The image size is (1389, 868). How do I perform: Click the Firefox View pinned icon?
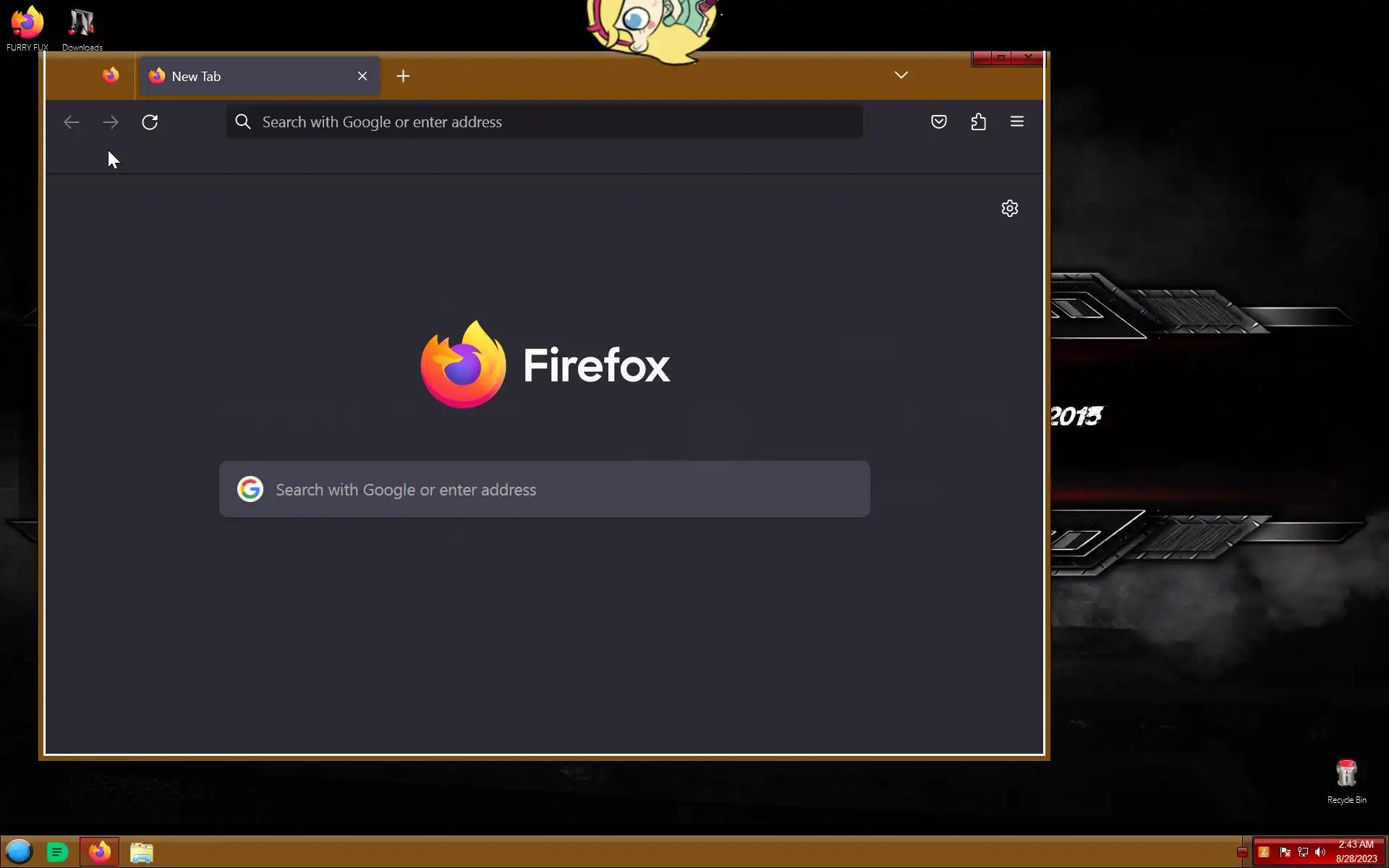pos(111,76)
